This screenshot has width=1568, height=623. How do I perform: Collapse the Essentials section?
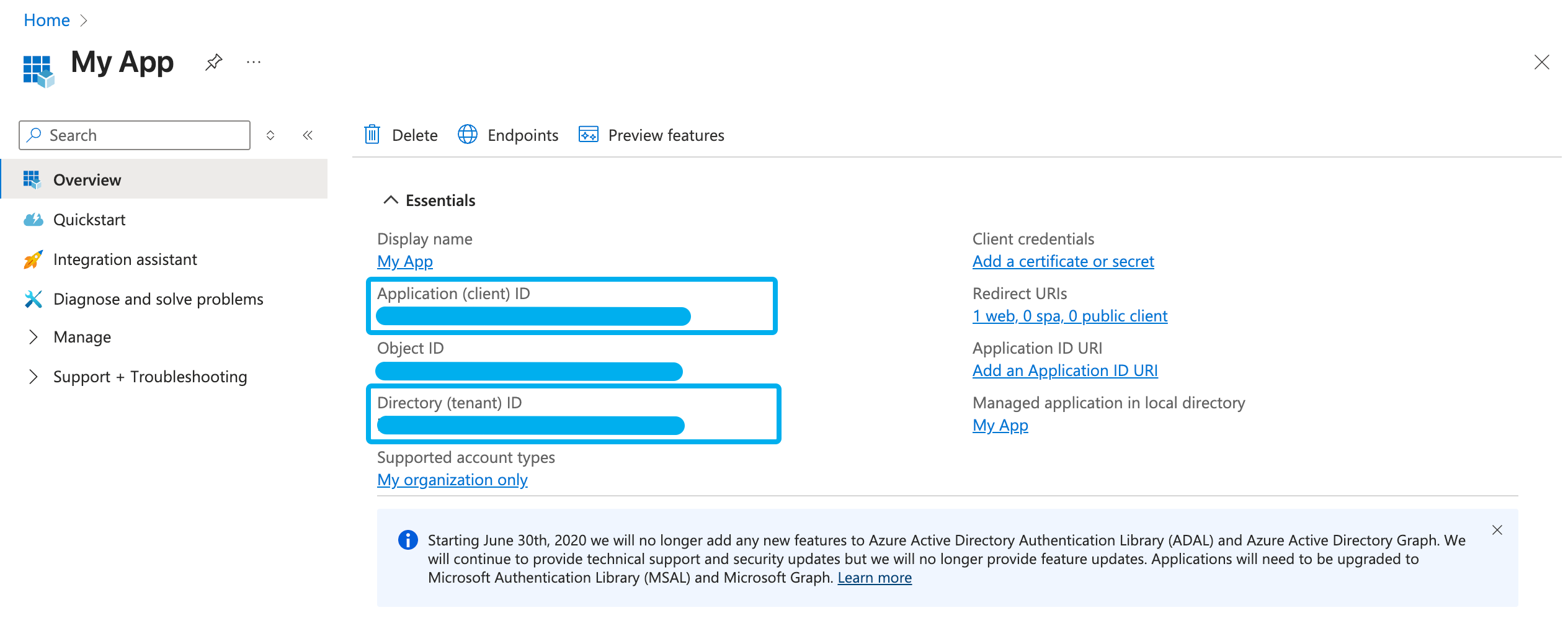click(391, 200)
